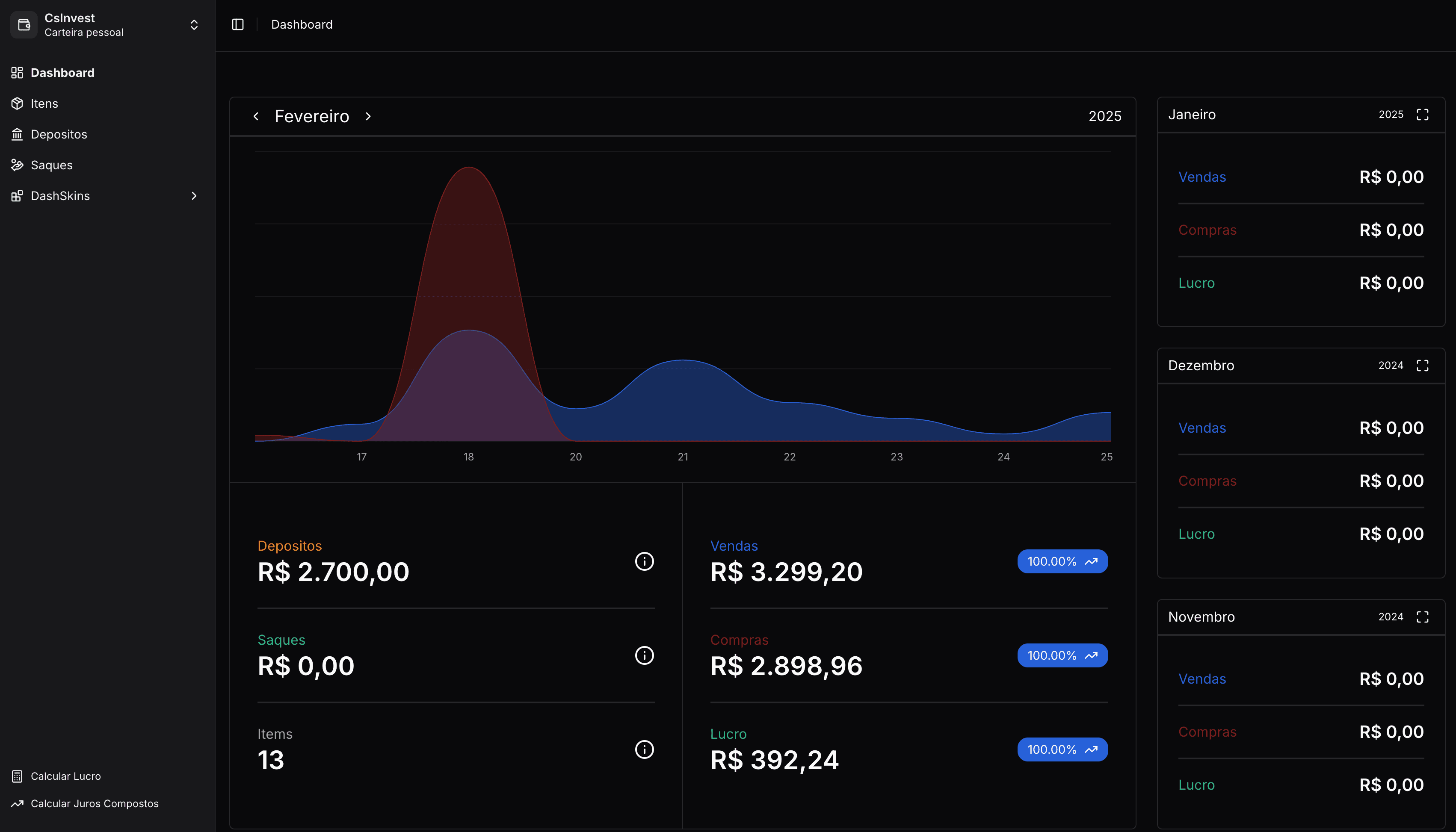Select Depositos from the sidebar
The image size is (1456, 832).
click(x=59, y=134)
